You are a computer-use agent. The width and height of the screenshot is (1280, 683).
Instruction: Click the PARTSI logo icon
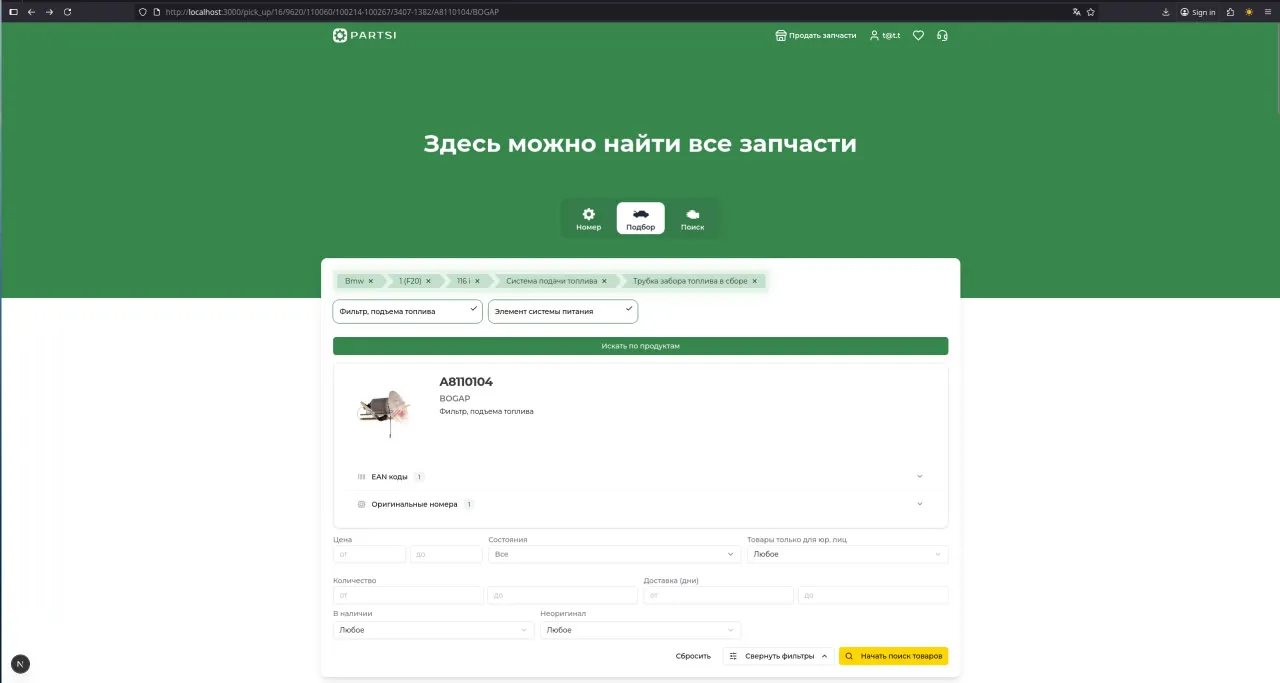coord(338,35)
